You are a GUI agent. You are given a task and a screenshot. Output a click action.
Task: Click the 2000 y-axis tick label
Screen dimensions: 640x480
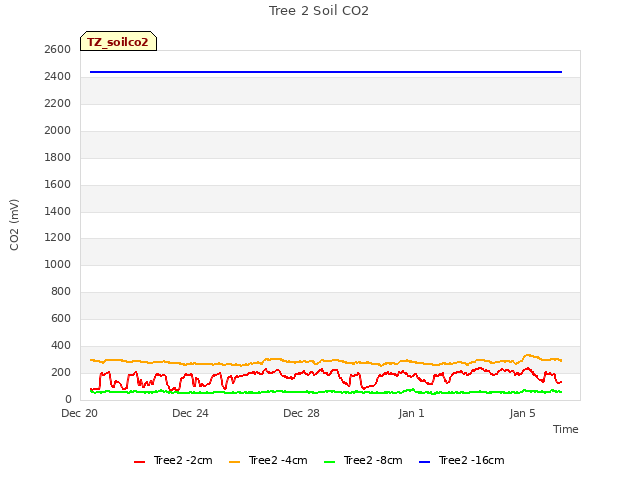[58, 130]
